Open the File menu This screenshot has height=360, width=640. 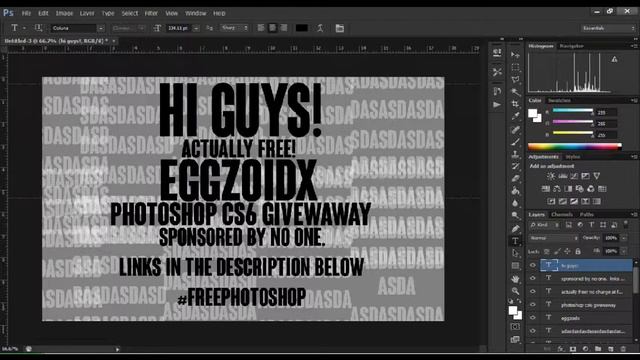point(26,13)
